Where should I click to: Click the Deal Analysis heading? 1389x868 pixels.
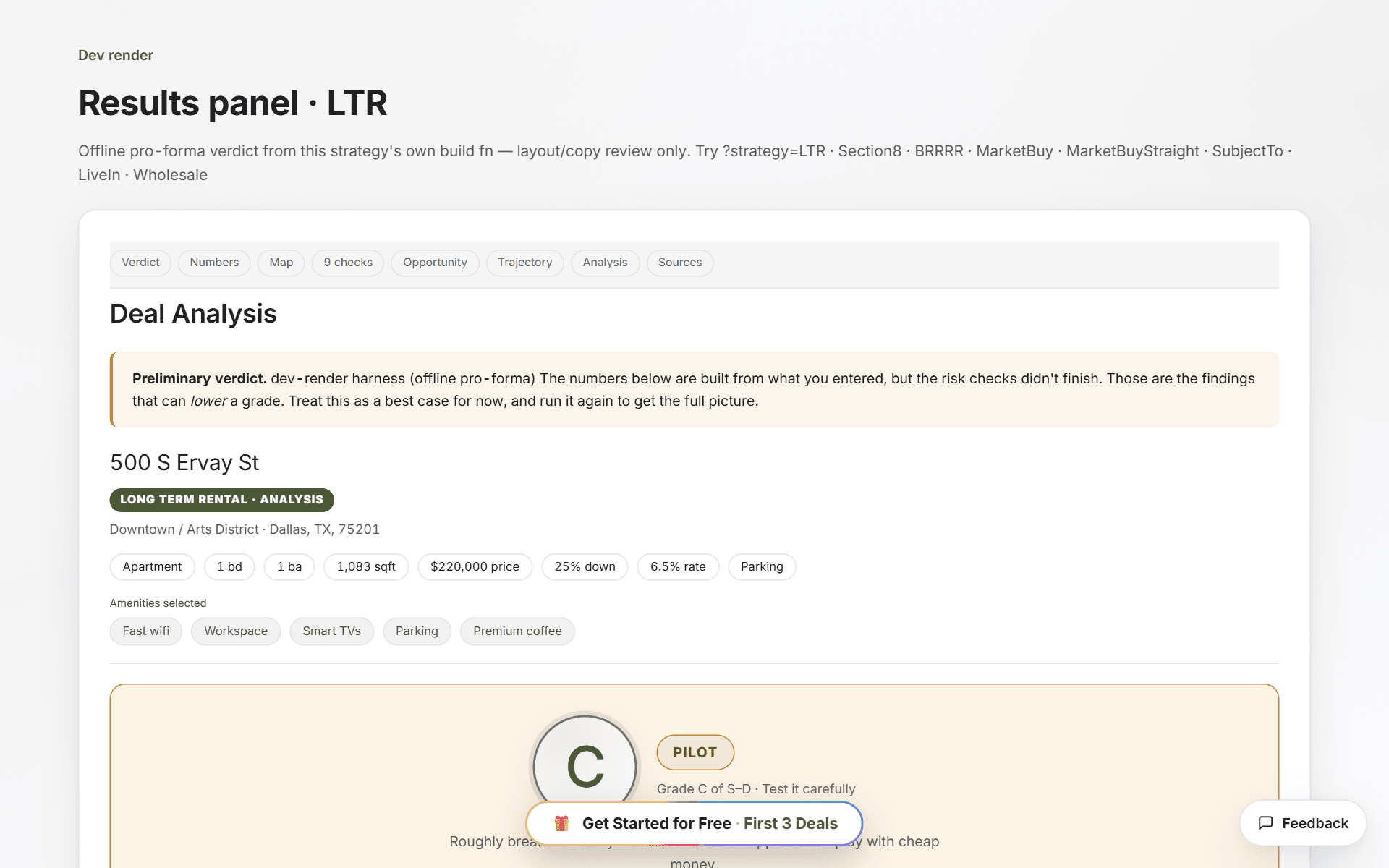pyautogui.click(x=193, y=314)
